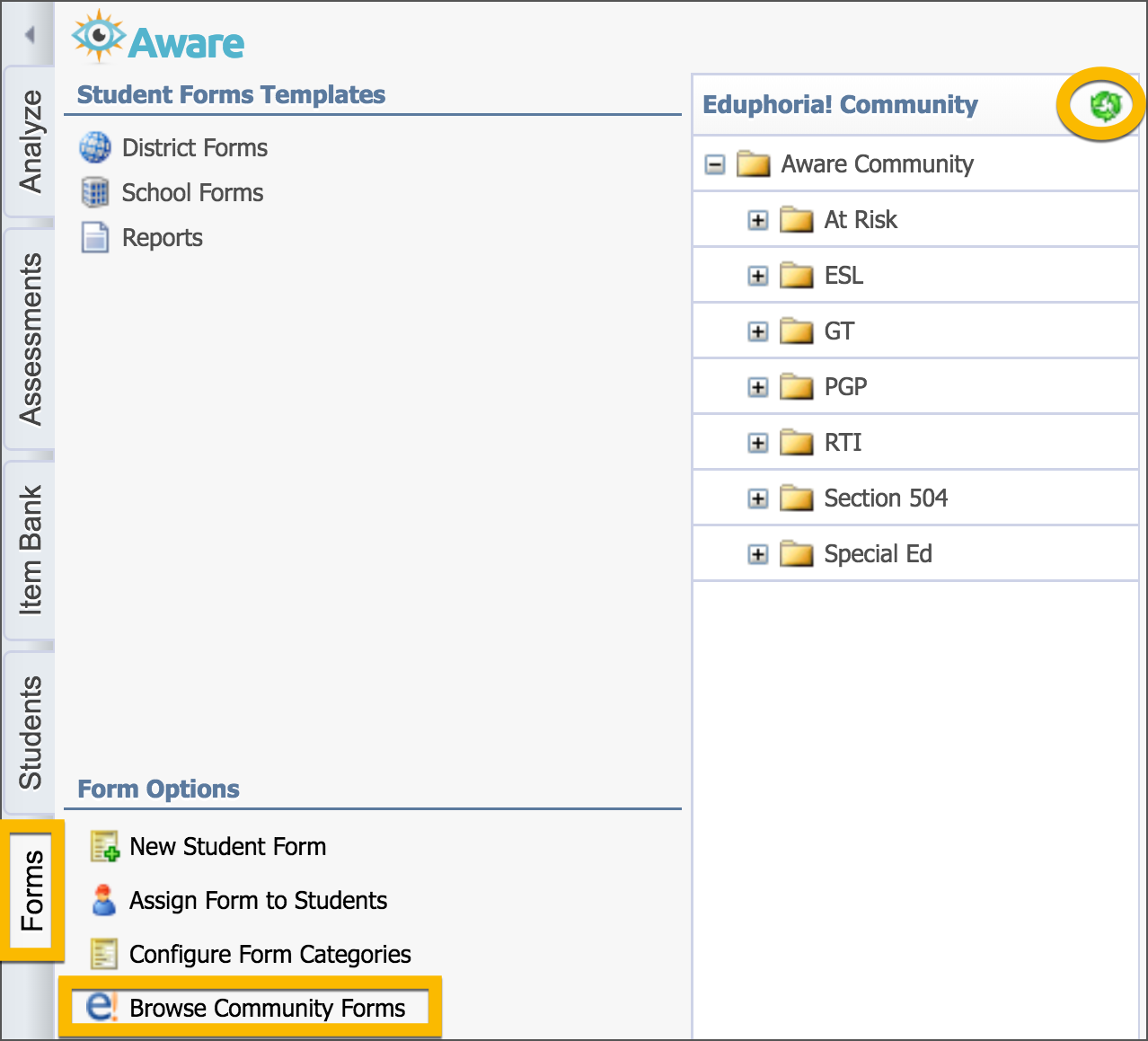Expand the ESL folder

click(x=758, y=276)
